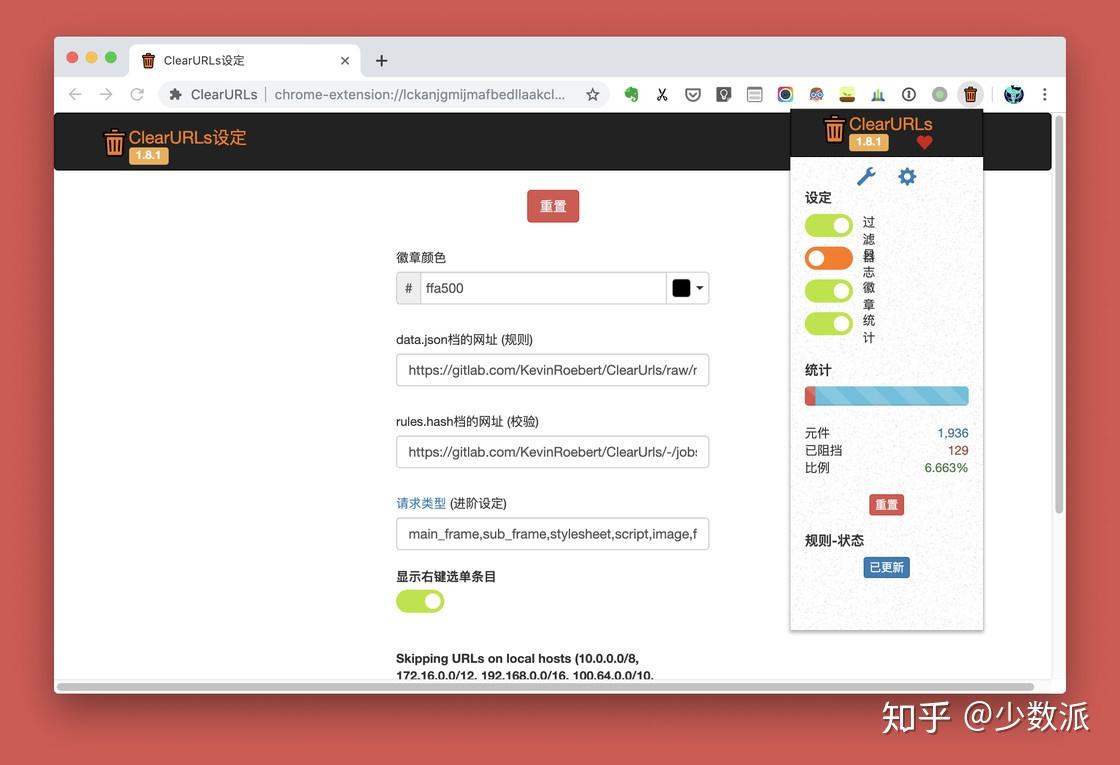
Task: Click the lightbulb note extension icon
Action: coord(724,94)
